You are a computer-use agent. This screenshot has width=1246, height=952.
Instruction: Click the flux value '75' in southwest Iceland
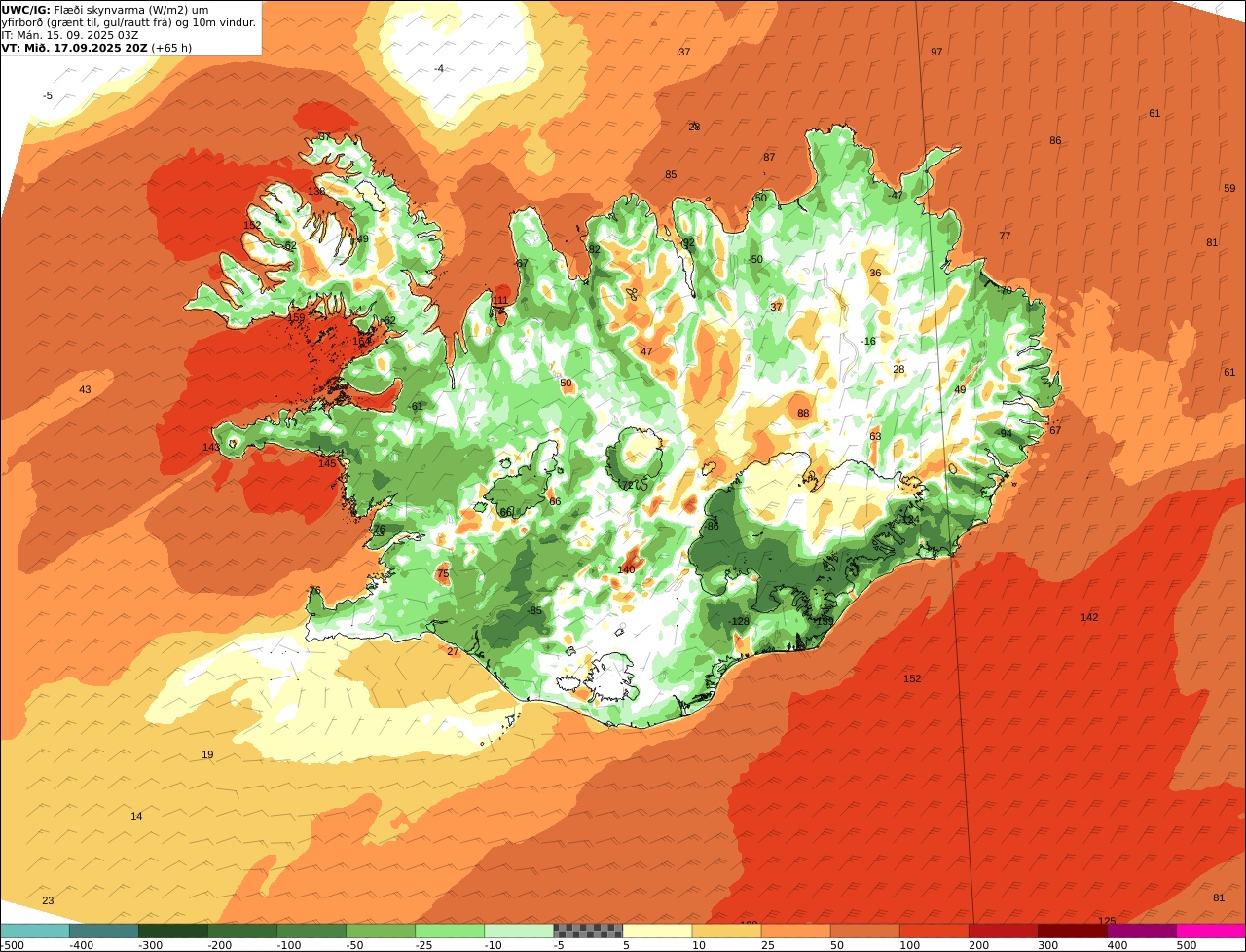click(443, 574)
